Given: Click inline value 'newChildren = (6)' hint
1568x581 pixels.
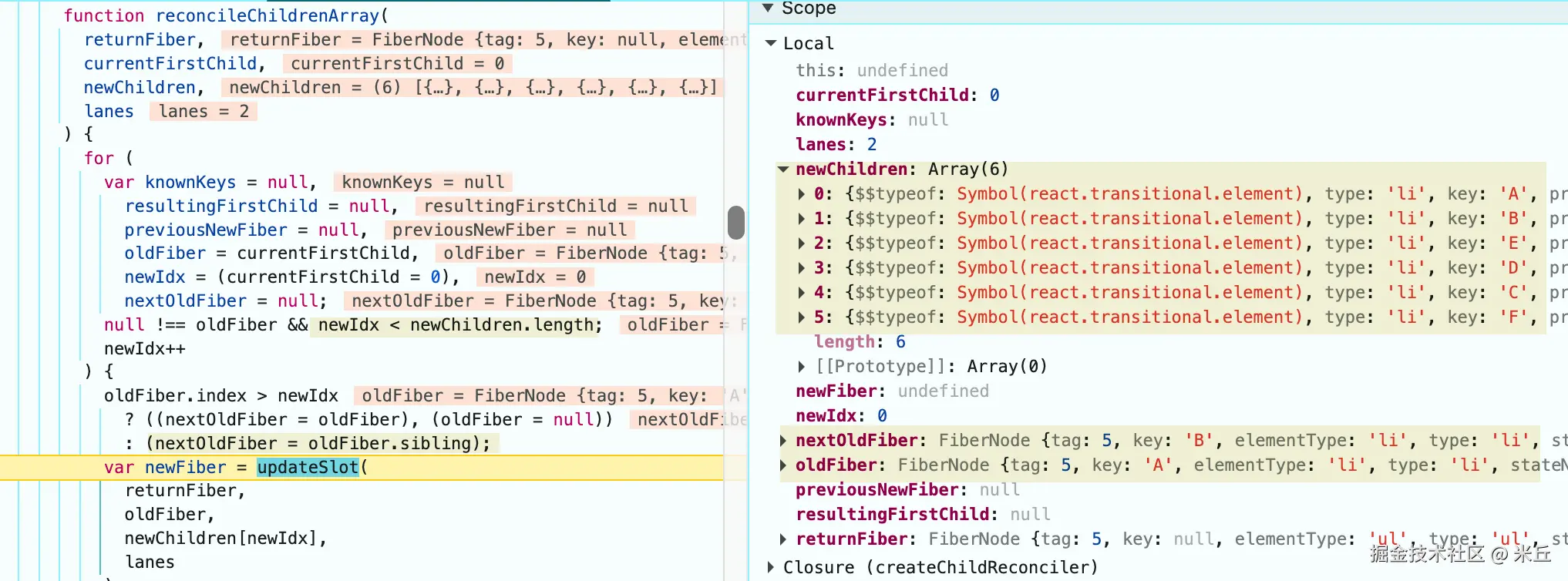Looking at the screenshot, I should click(473, 87).
